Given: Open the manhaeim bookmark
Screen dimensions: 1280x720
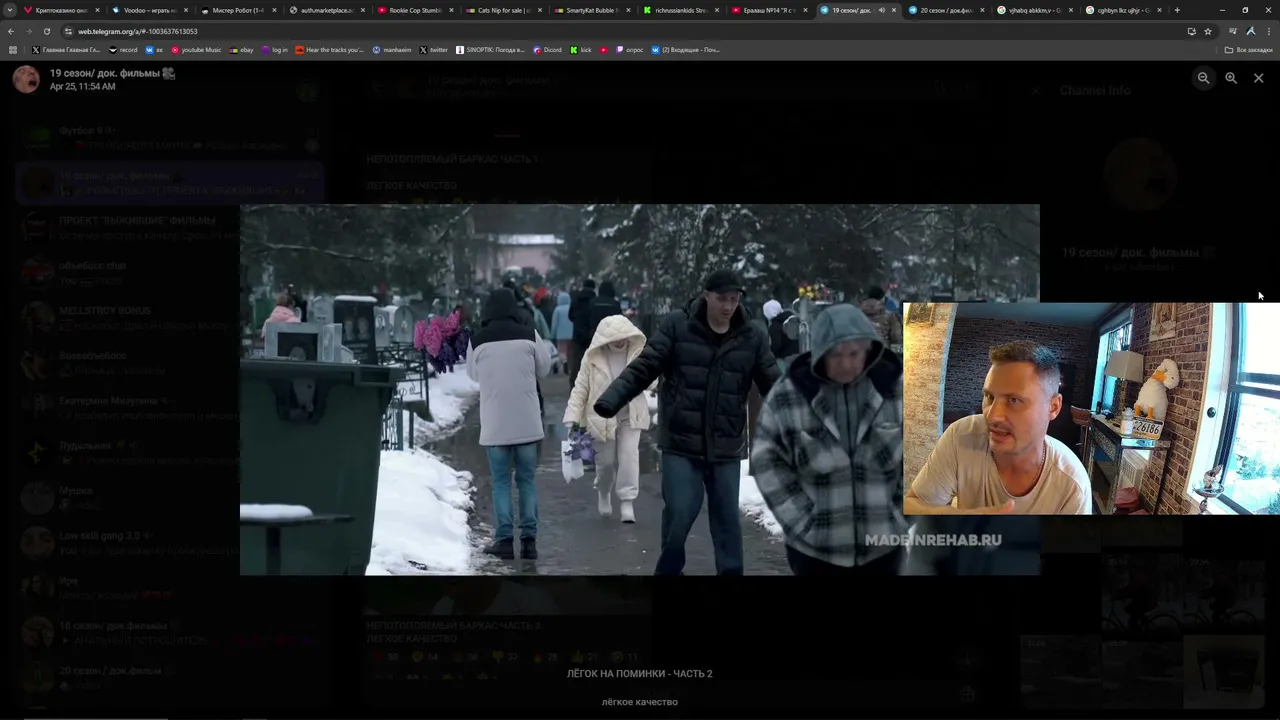Looking at the screenshot, I should pyautogui.click(x=393, y=50).
